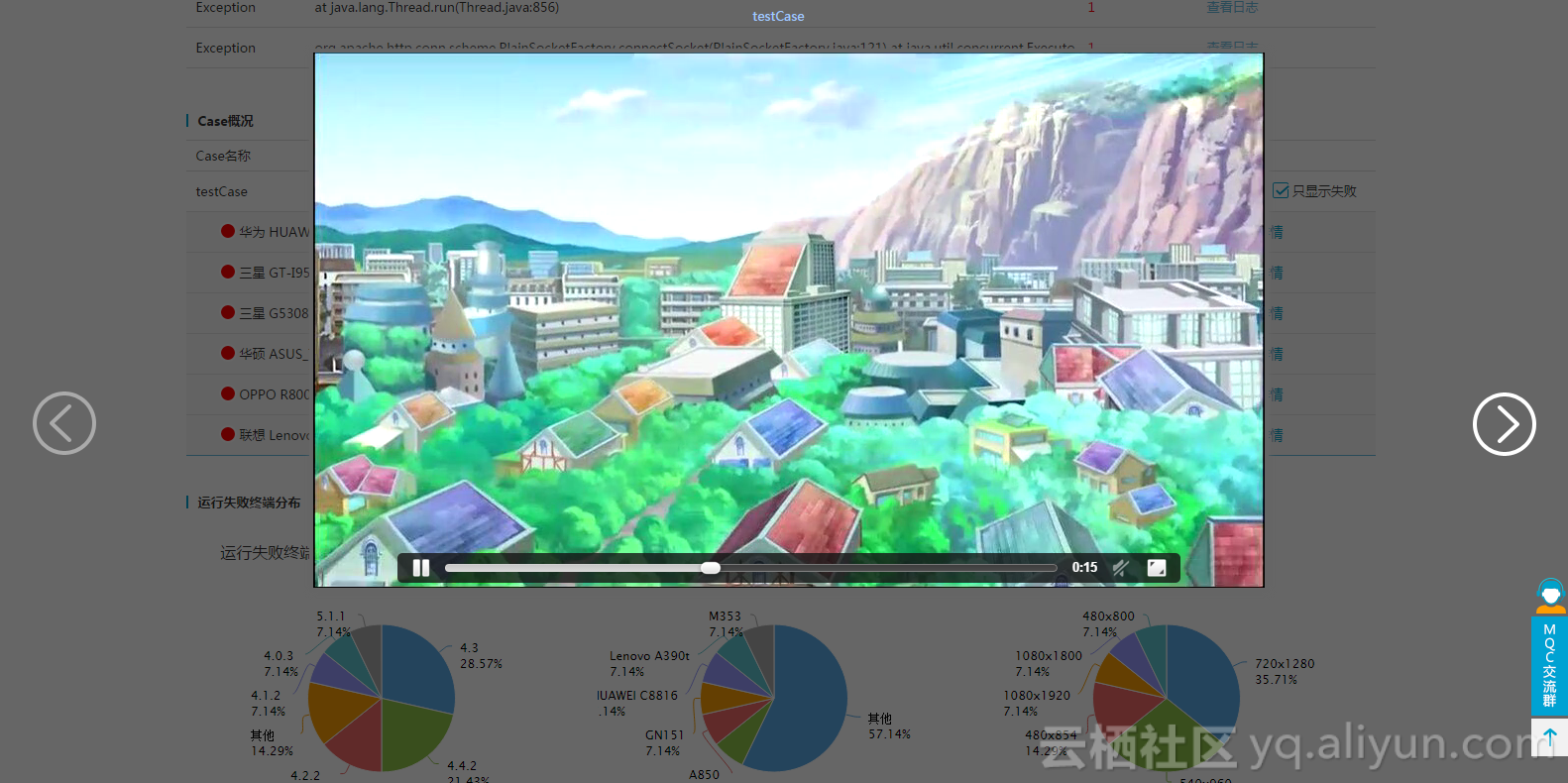
Task: Click the Case名称 column header
Action: (223, 156)
